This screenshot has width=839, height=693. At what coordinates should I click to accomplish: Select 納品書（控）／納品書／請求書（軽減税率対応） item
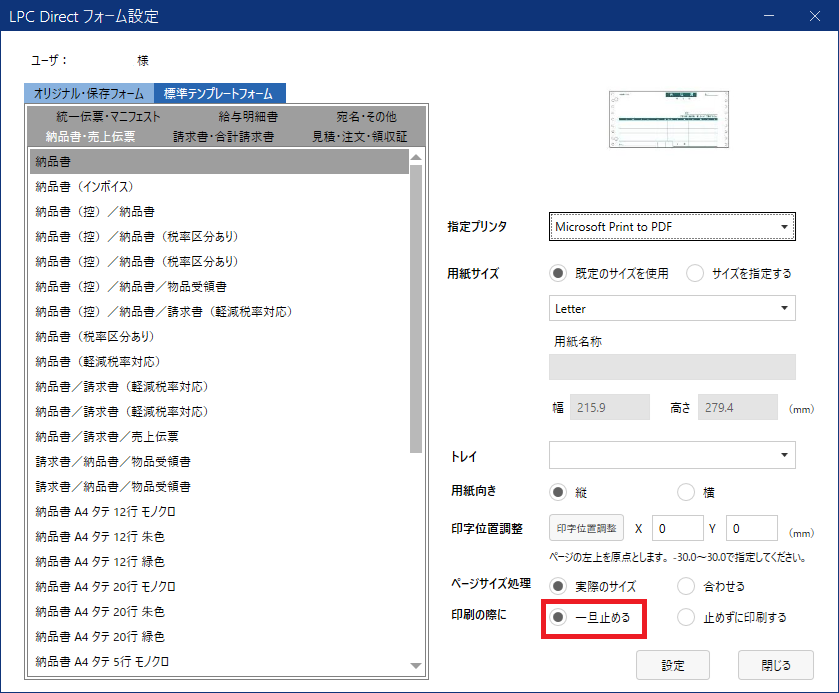[219, 311]
